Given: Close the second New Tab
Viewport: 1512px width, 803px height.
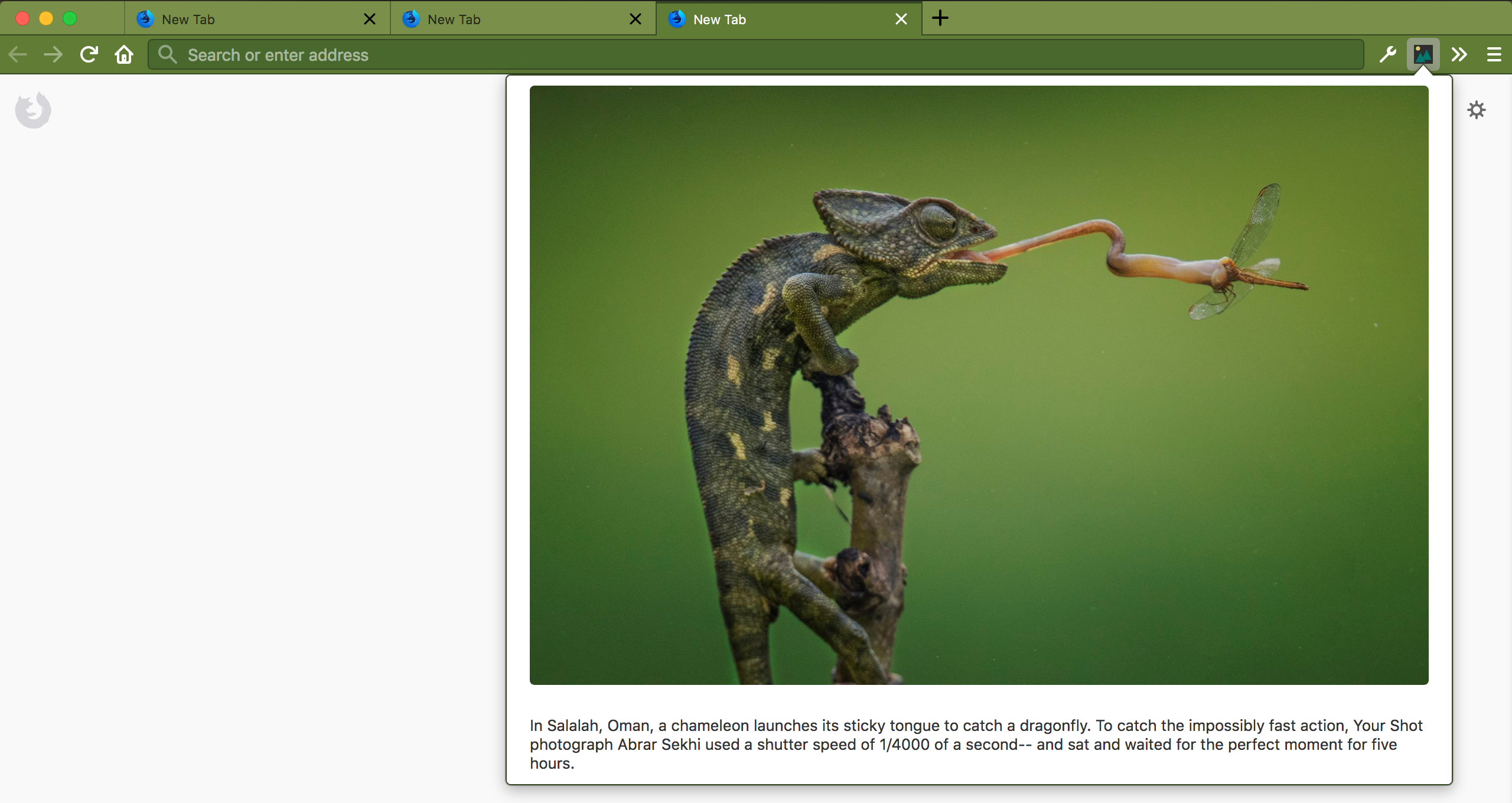Looking at the screenshot, I should click(x=636, y=19).
